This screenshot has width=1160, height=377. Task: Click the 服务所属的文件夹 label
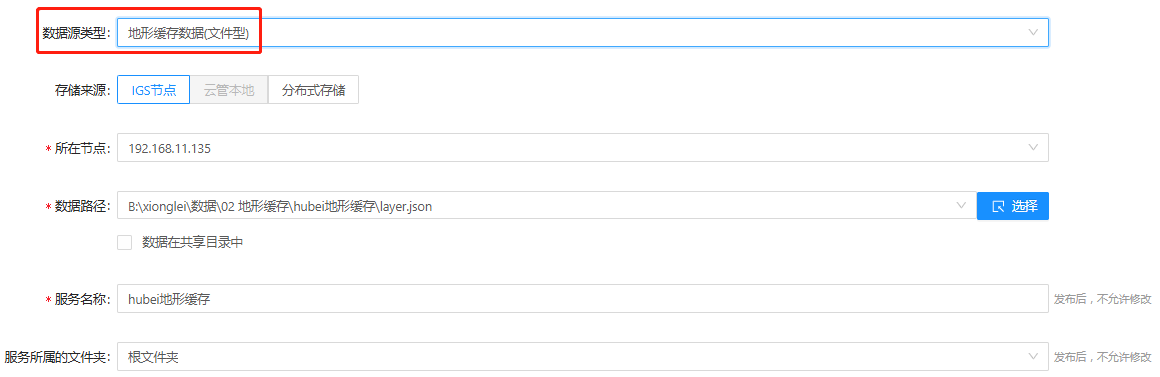click(x=58, y=357)
